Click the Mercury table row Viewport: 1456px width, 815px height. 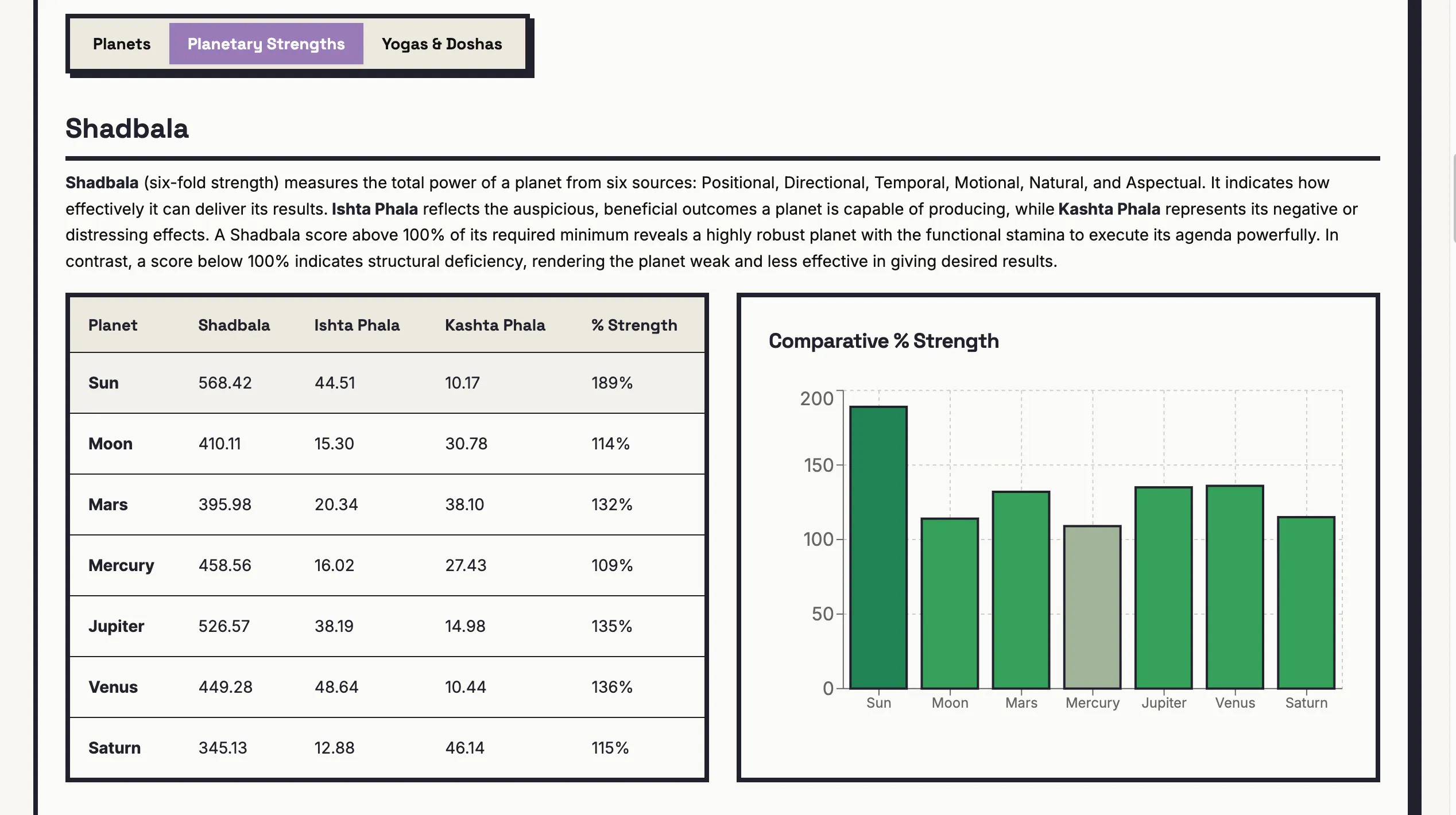[387, 565]
